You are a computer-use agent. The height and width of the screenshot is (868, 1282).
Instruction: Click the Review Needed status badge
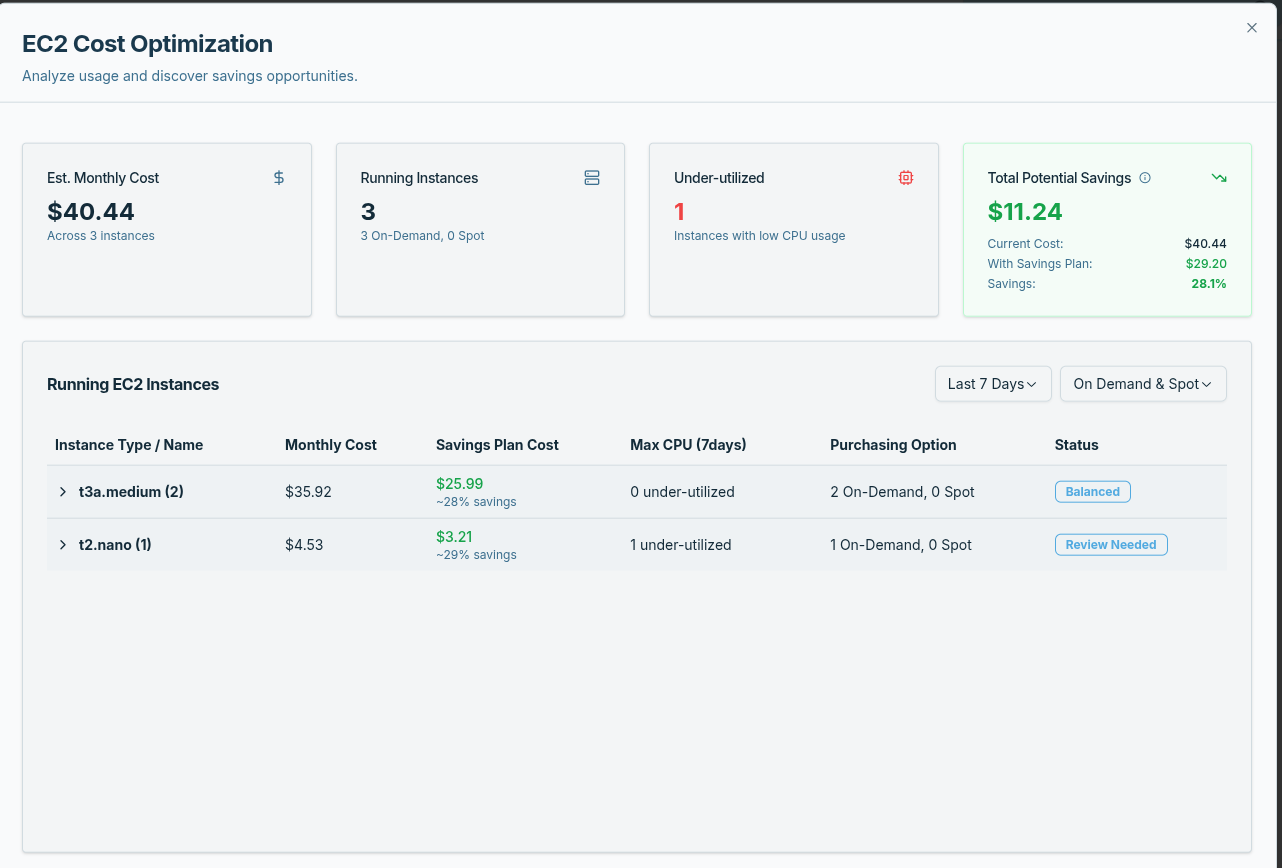(x=1110, y=545)
